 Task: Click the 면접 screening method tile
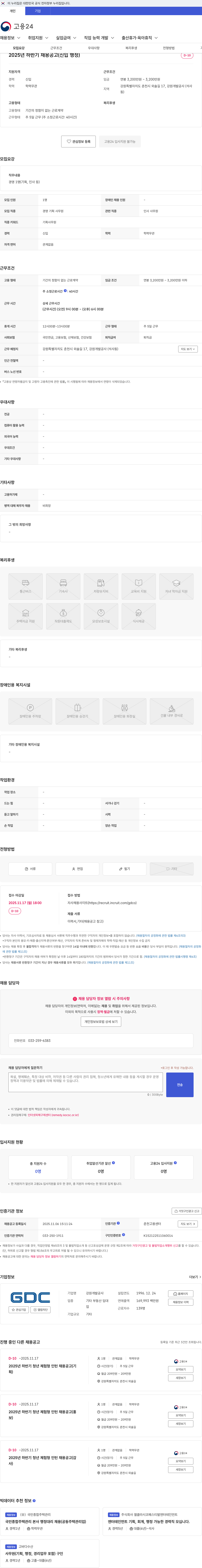coord(77,869)
